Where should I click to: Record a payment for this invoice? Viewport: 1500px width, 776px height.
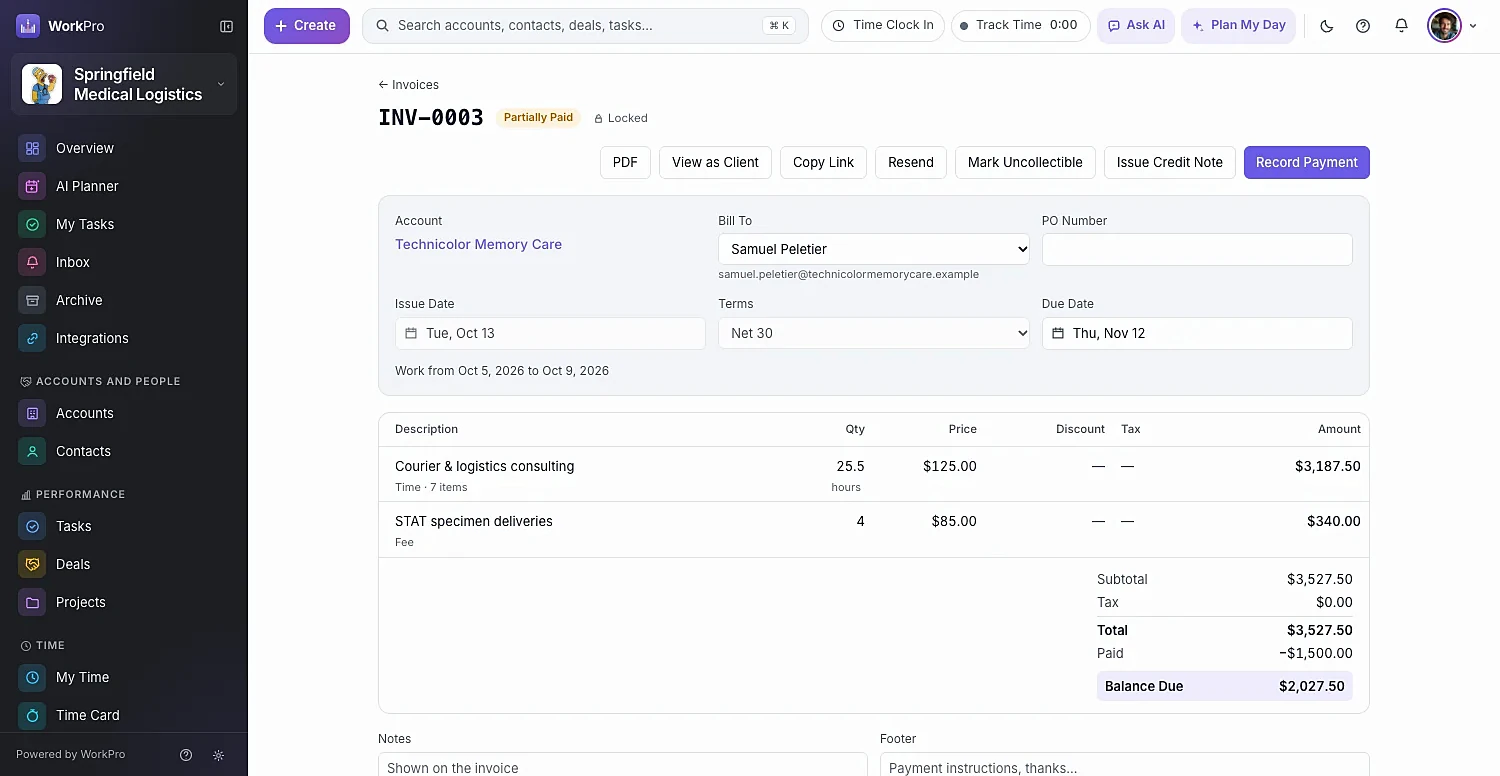tap(1307, 162)
